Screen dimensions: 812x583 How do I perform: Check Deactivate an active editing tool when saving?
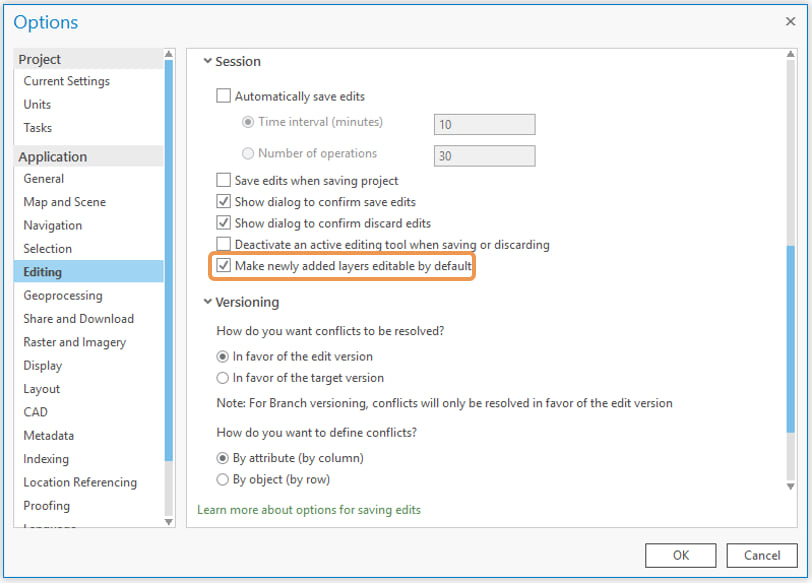click(222, 244)
